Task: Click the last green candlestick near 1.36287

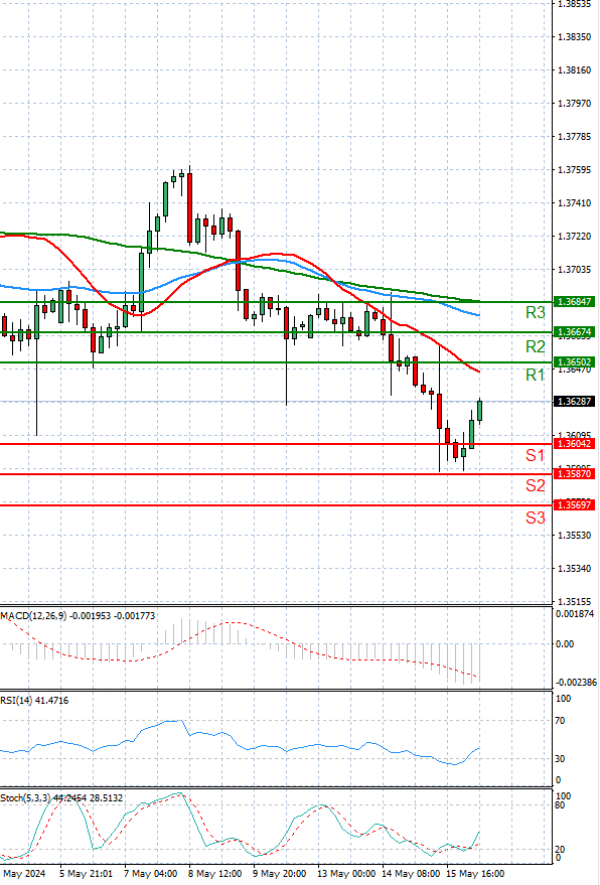Action: click(480, 410)
